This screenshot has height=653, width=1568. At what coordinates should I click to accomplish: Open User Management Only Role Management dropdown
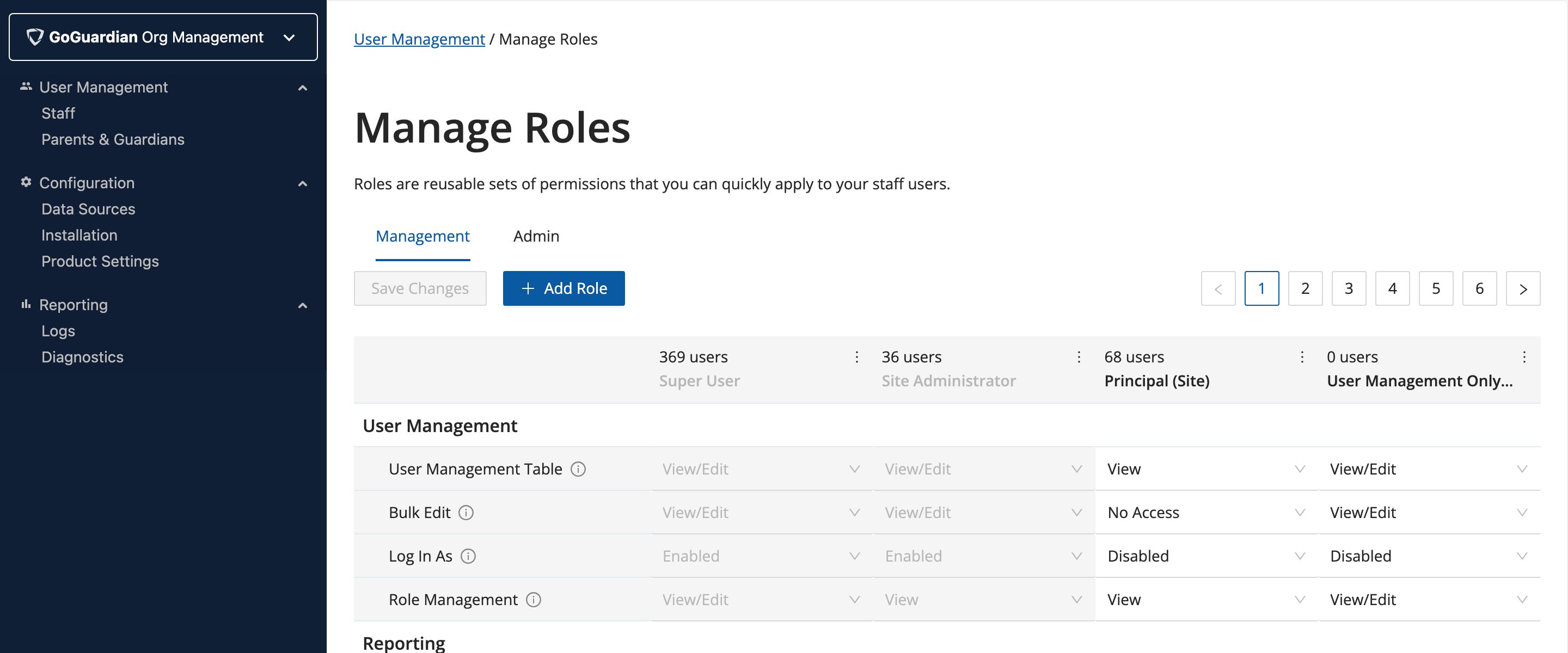point(1429,600)
